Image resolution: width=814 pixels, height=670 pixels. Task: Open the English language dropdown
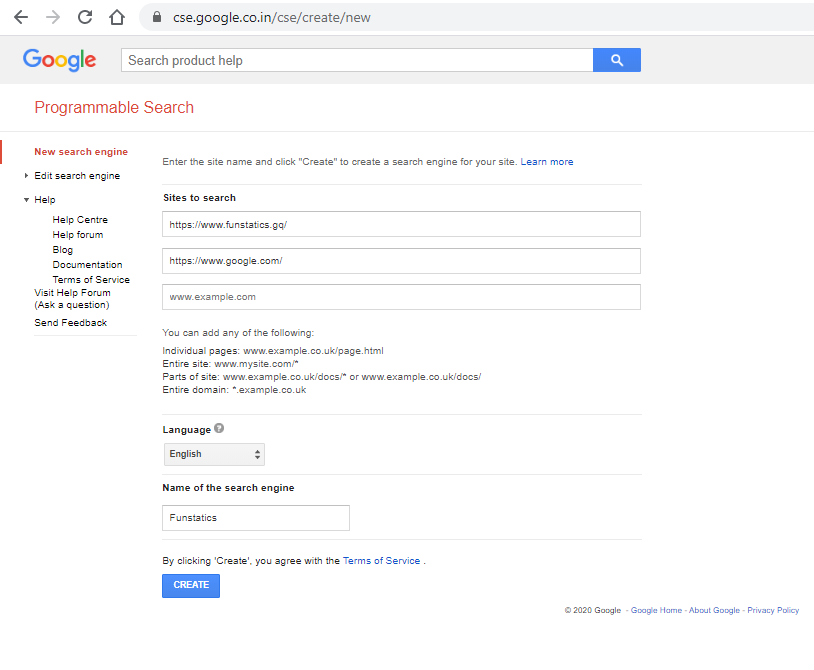click(x=214, y=454)
